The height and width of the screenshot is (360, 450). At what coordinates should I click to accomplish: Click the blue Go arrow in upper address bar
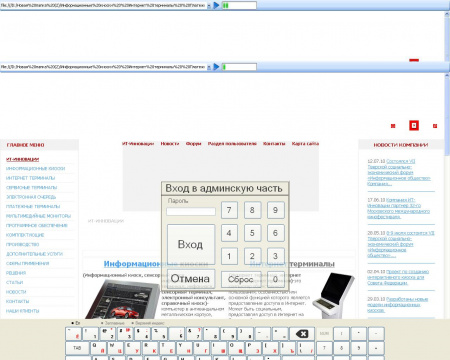(216, 5)
